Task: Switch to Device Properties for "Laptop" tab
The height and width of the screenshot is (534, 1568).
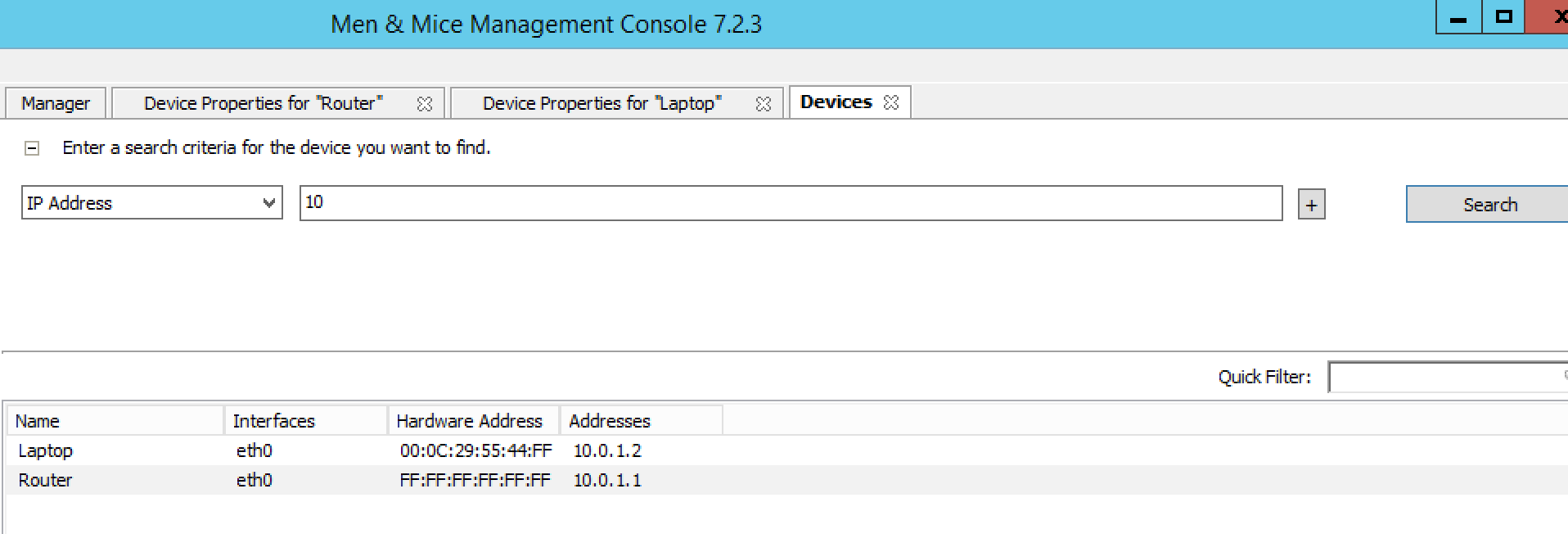Action: (602, 103)
